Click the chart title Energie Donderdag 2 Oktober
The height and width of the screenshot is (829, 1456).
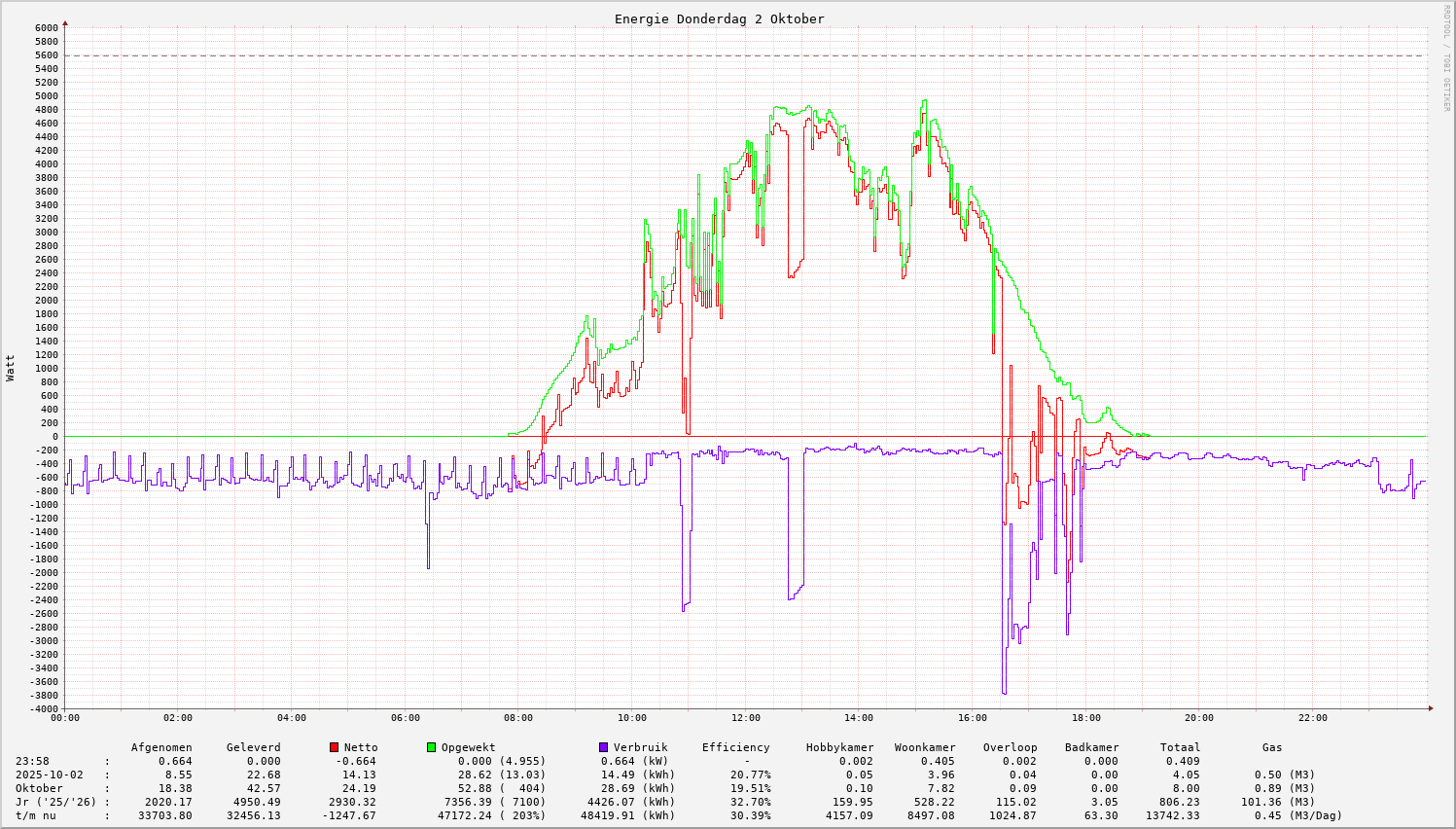tap(719, 19)
